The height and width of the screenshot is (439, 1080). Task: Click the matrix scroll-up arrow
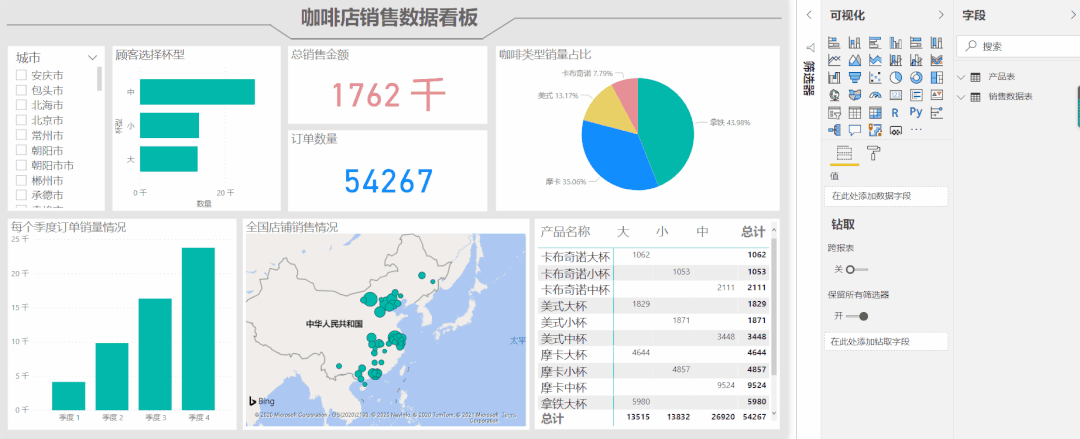(x=773, y=231)
